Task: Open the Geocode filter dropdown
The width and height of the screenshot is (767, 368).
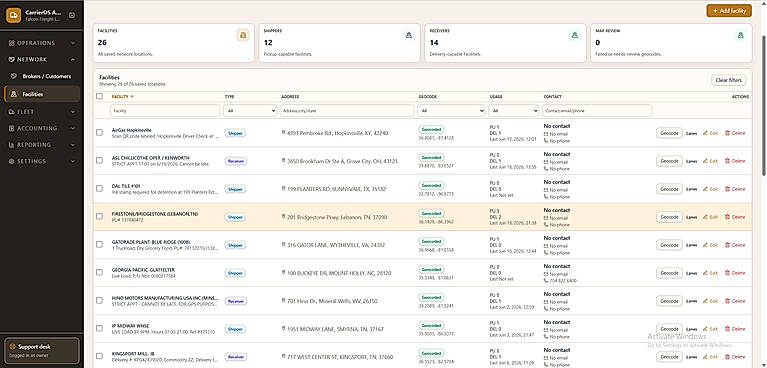Action: [451, 111]
